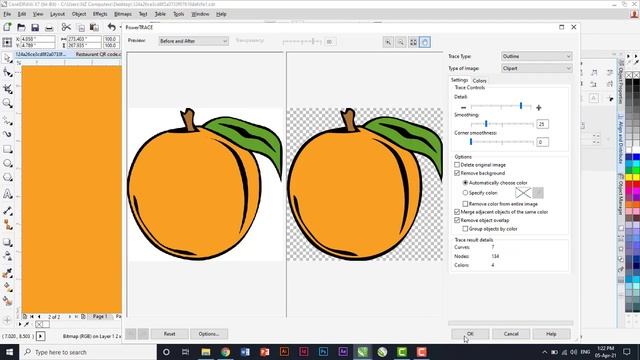This screenshot has width=640, height=360.
Task: Select the Ellipse tool in toolbox
Action: pos(7,163)
